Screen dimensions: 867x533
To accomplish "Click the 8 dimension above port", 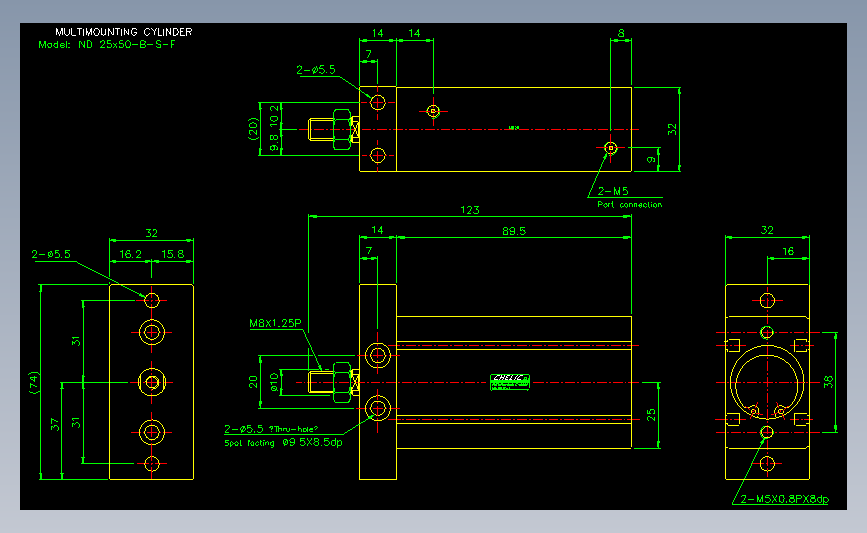I will tap(621, 34).
